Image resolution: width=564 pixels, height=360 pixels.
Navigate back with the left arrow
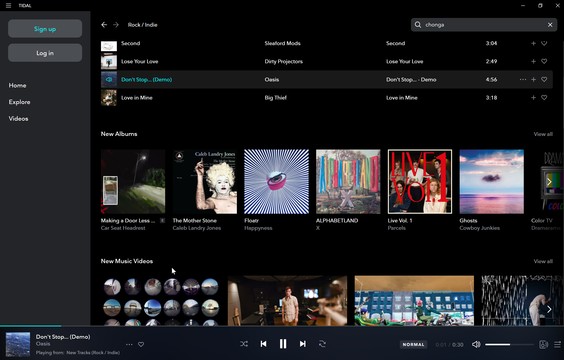pyautogui.click(x=104, y=25)
